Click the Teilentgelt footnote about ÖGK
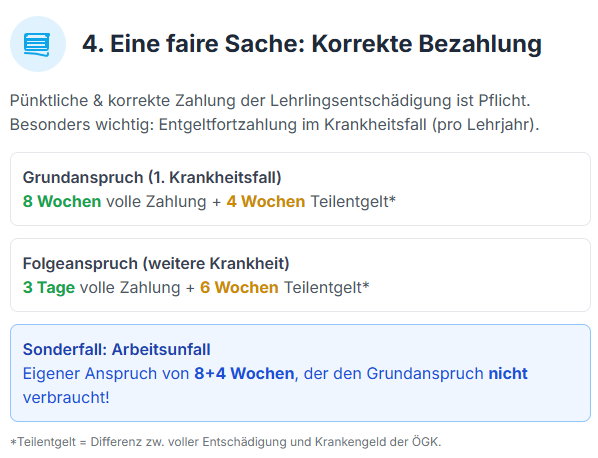Viewport: 598px width, 458px height. tap(225, 442)
